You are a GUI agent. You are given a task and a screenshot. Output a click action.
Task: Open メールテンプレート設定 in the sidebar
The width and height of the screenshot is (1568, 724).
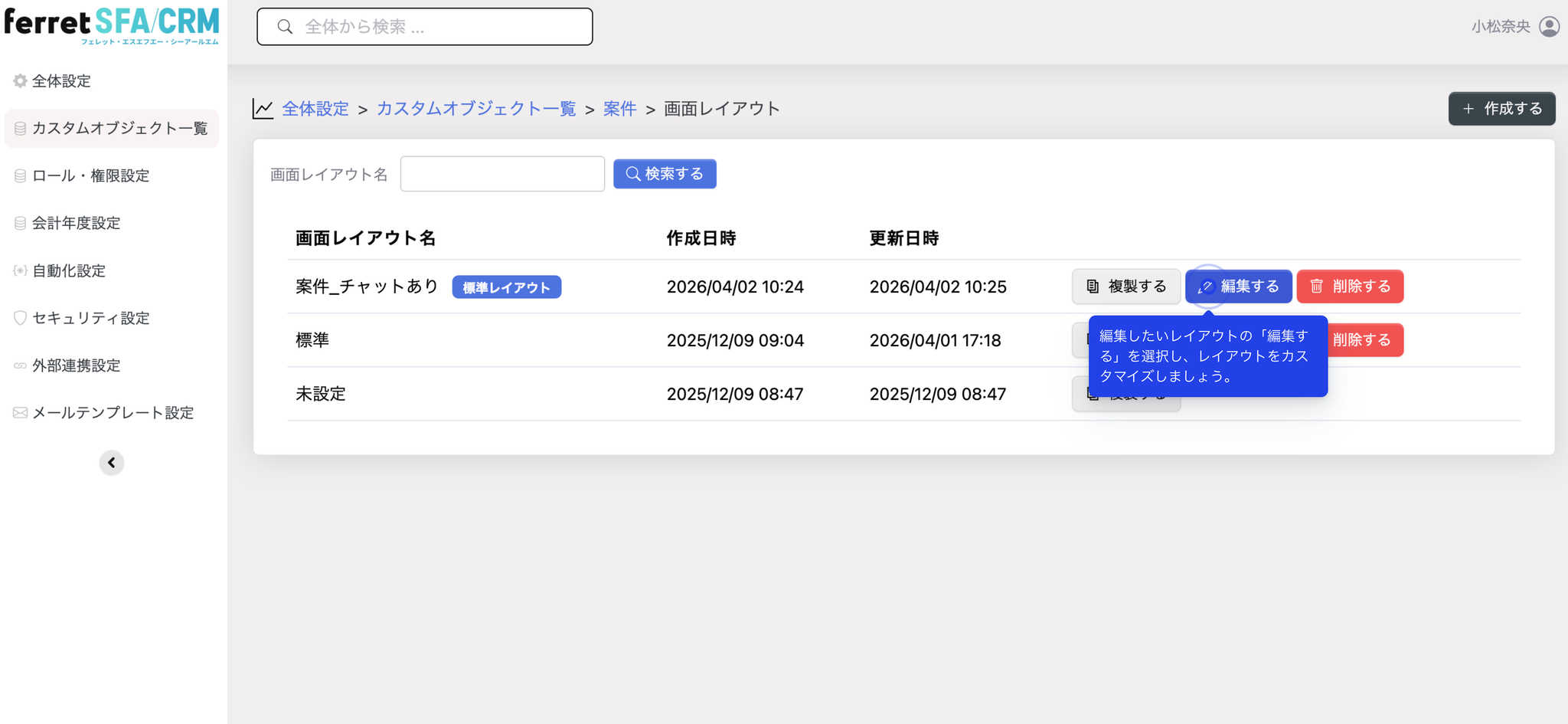point(112,413)
